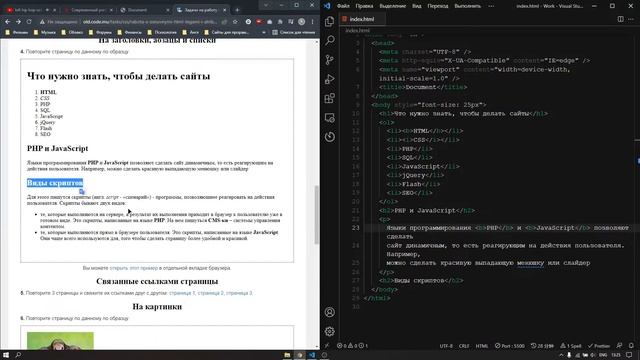
Task: Open the Правка menu in VS Code
Action: tap(364, 6)
